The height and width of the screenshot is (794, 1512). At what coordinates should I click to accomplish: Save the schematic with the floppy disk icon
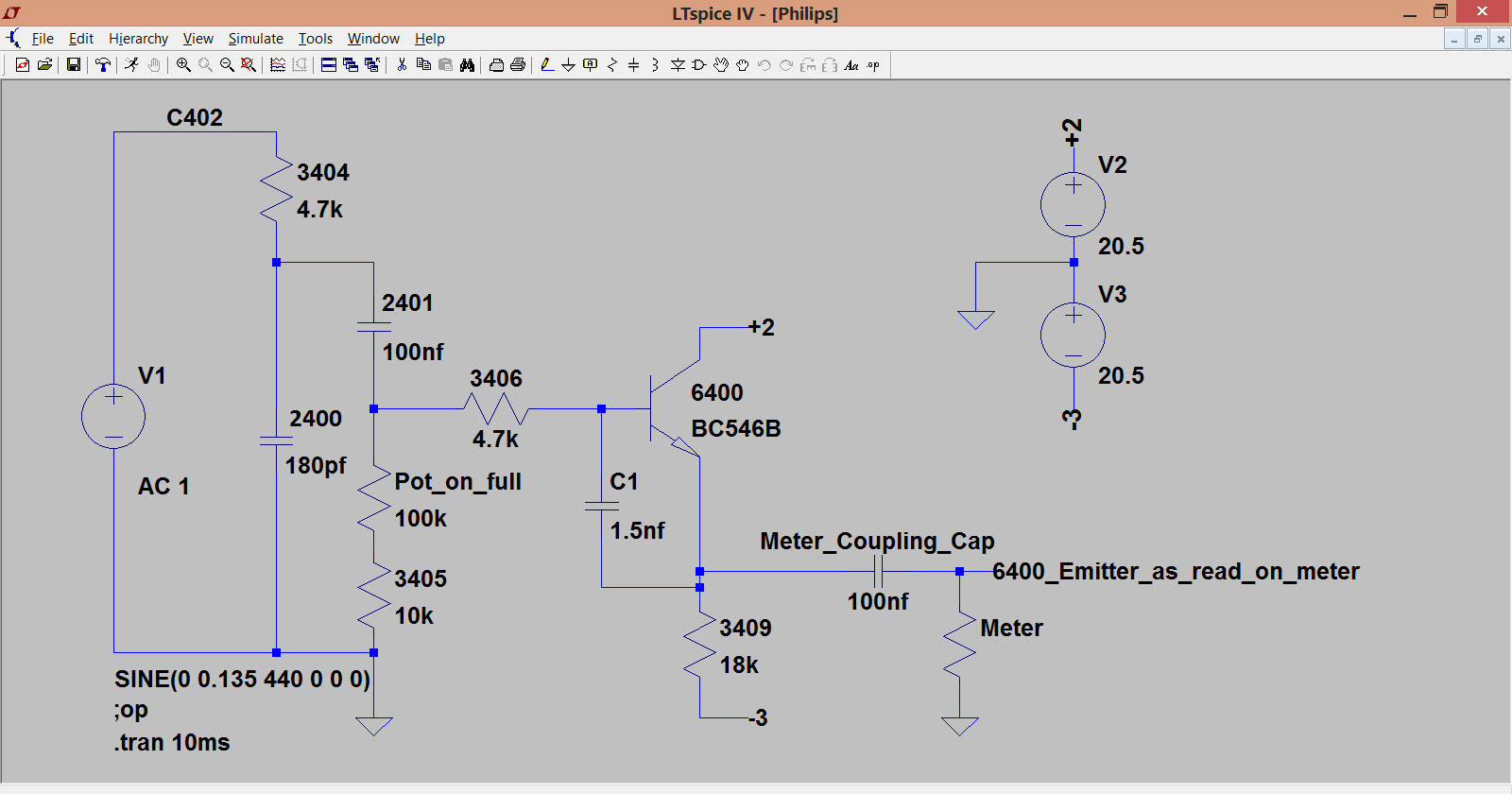pos(73,65)
